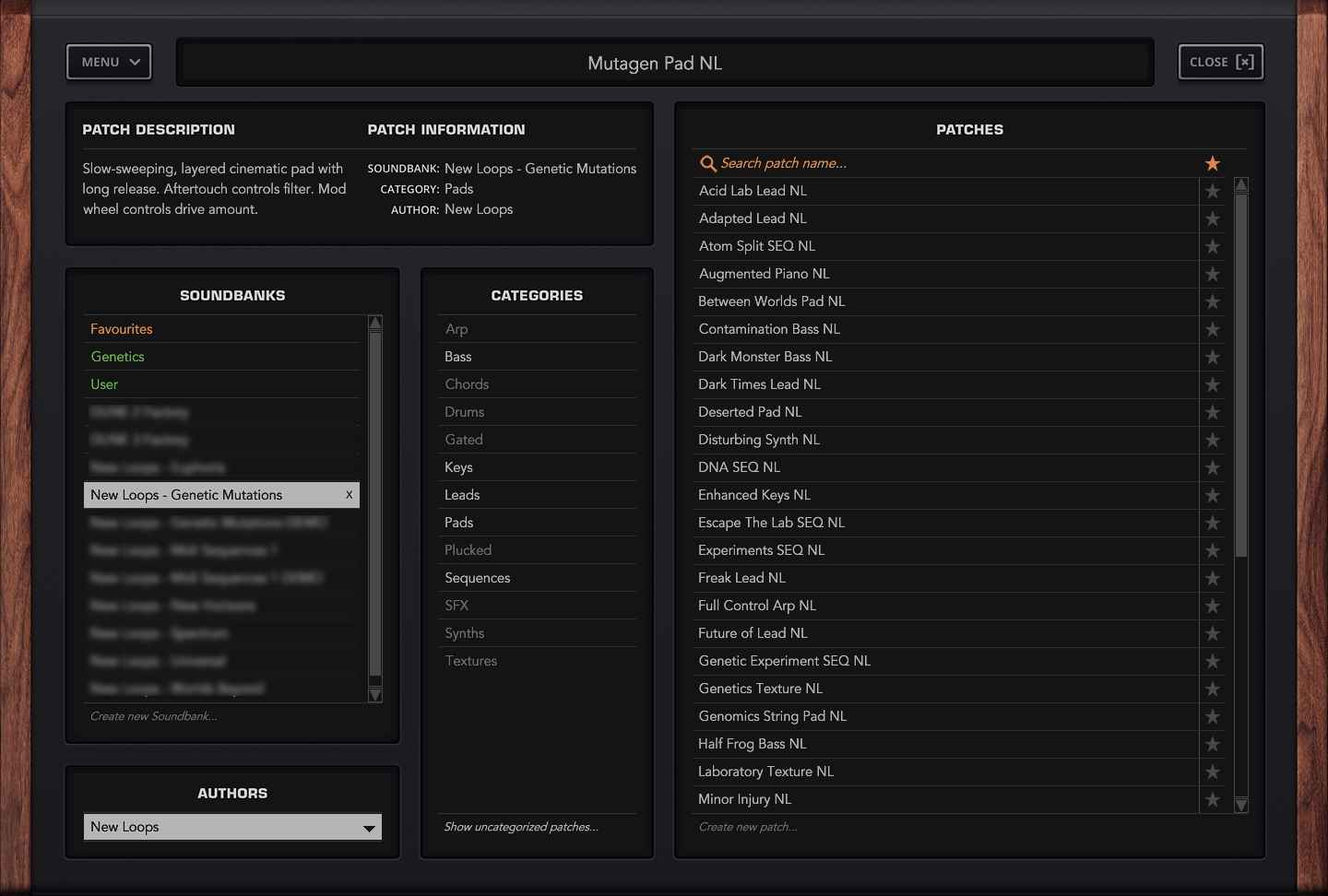This screenshot has height=896, width=1328.
Task: Click the x to clear Genetic Mutations soundbank
Action: (349, 495)
